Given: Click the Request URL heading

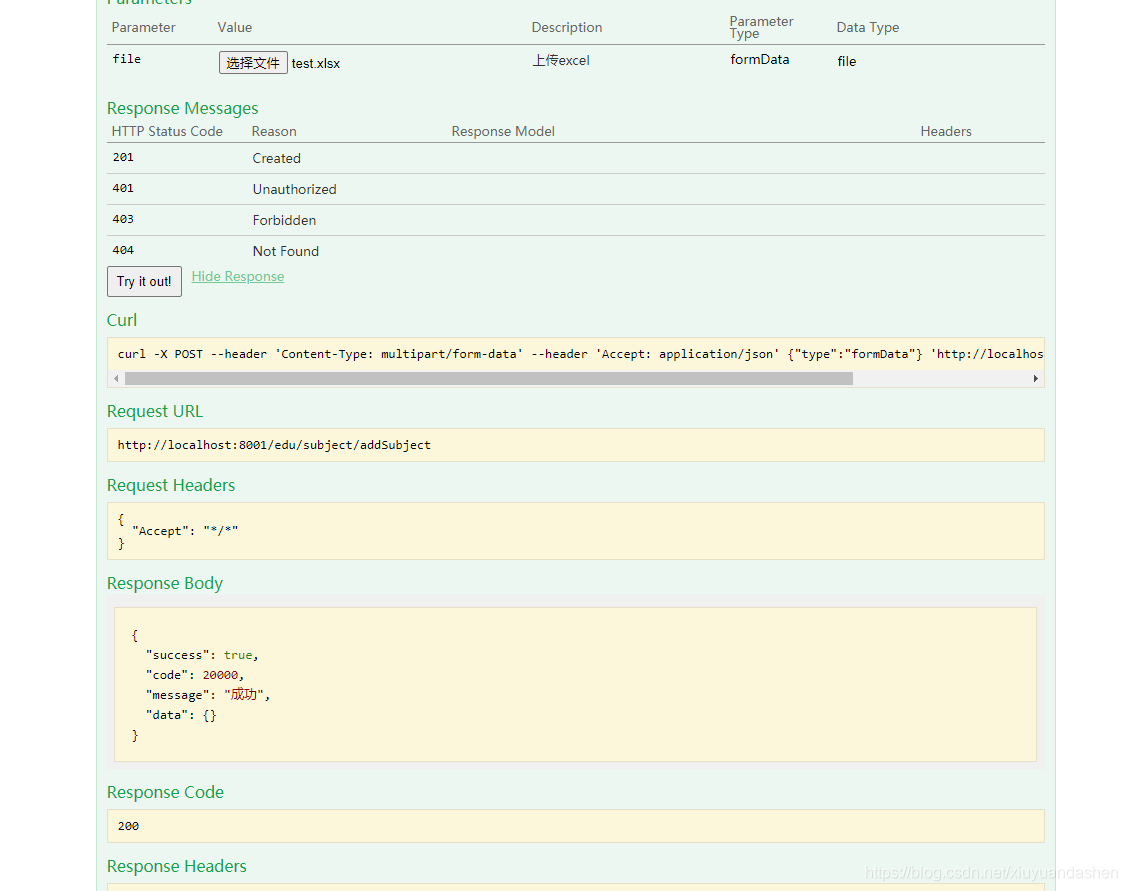Looking at the screenshot, I should [155, 412].
